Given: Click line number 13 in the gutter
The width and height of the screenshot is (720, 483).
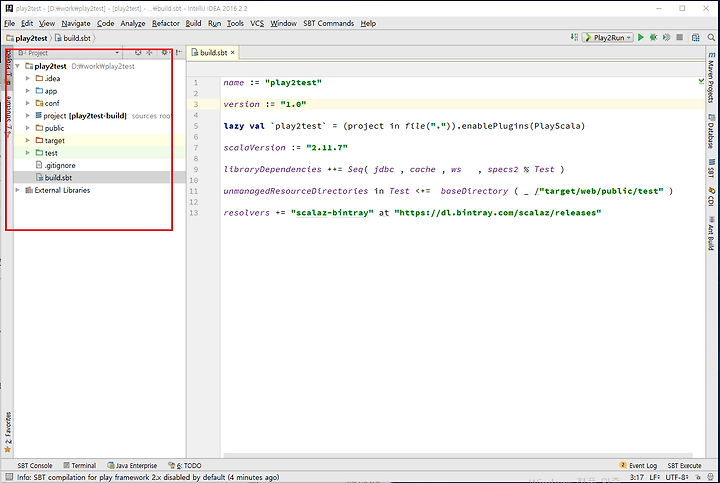Looking at the screenshot, I should pyautogui.click(x=194, y=213).
